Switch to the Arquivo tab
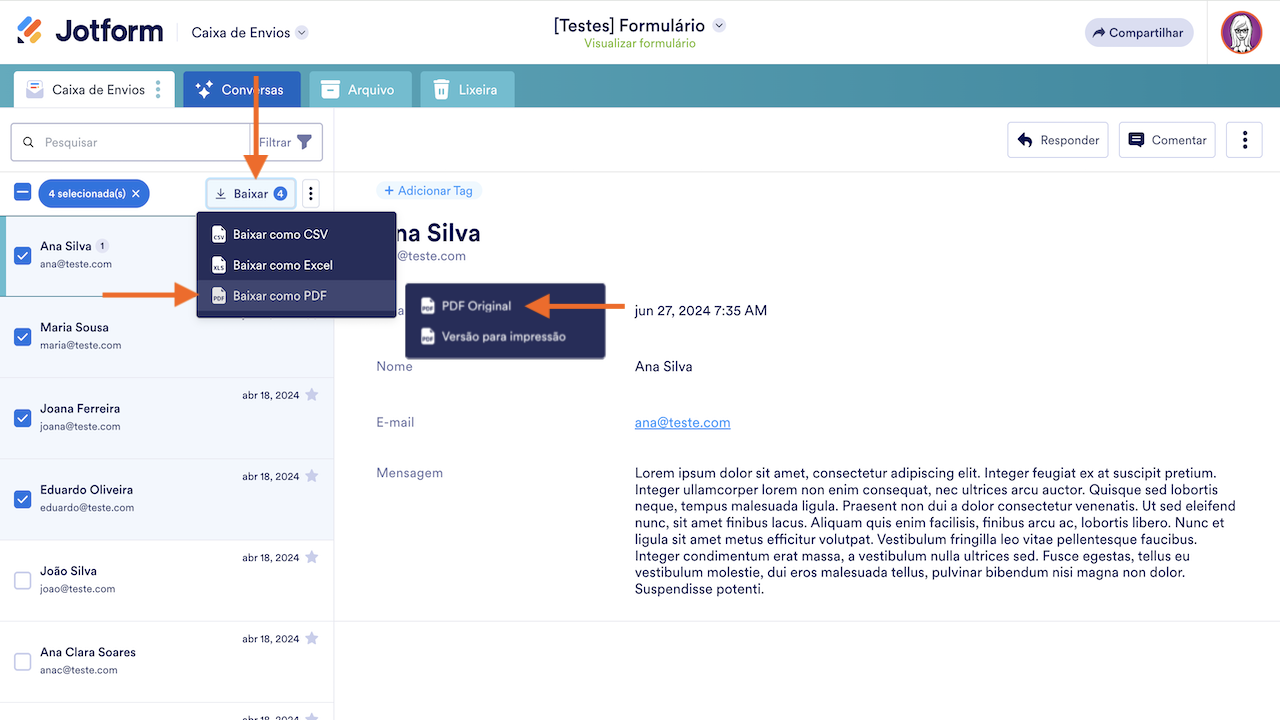Image resolution: width=1280 pixels, height=720 pixels. 360,89
